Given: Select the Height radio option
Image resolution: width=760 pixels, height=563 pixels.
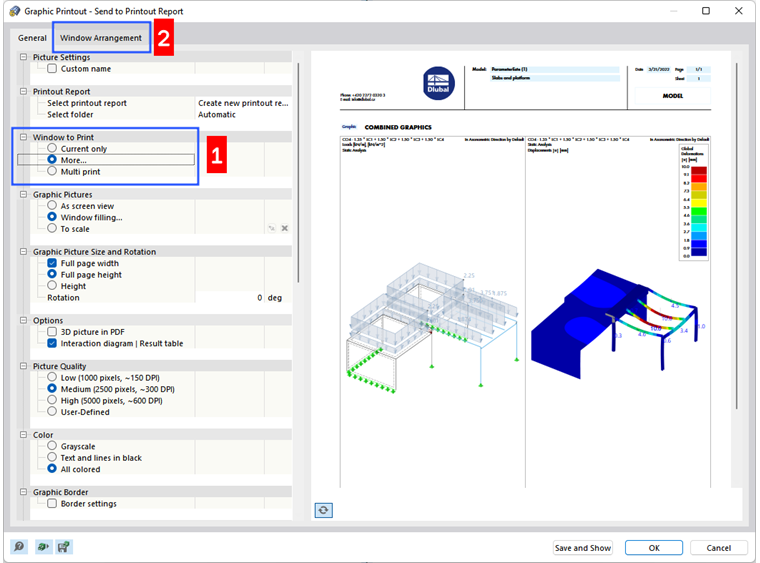Looking at the screenshot, I should pos(52,285).
